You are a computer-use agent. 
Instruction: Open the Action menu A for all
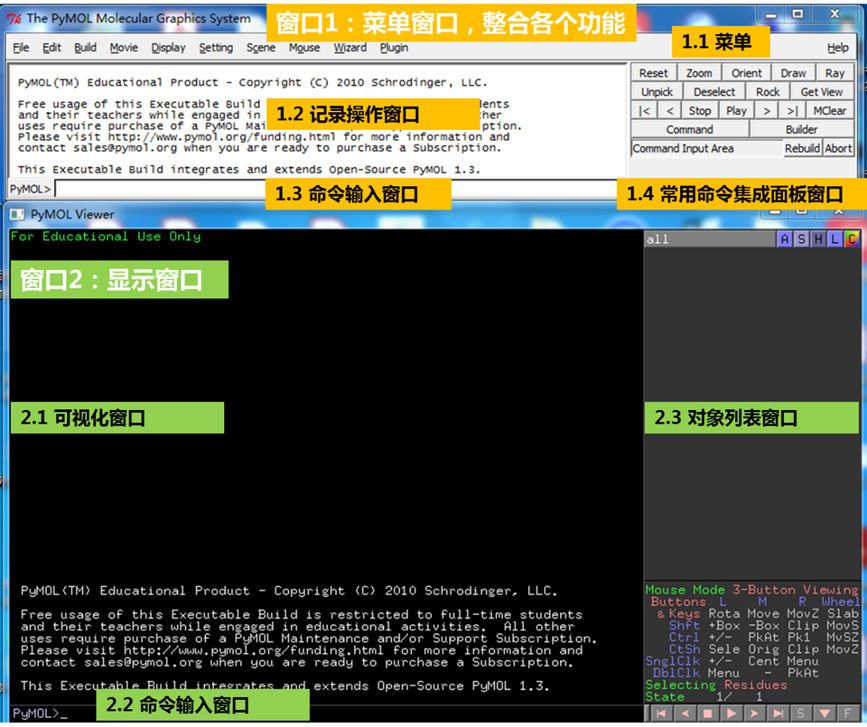[784, 239]
